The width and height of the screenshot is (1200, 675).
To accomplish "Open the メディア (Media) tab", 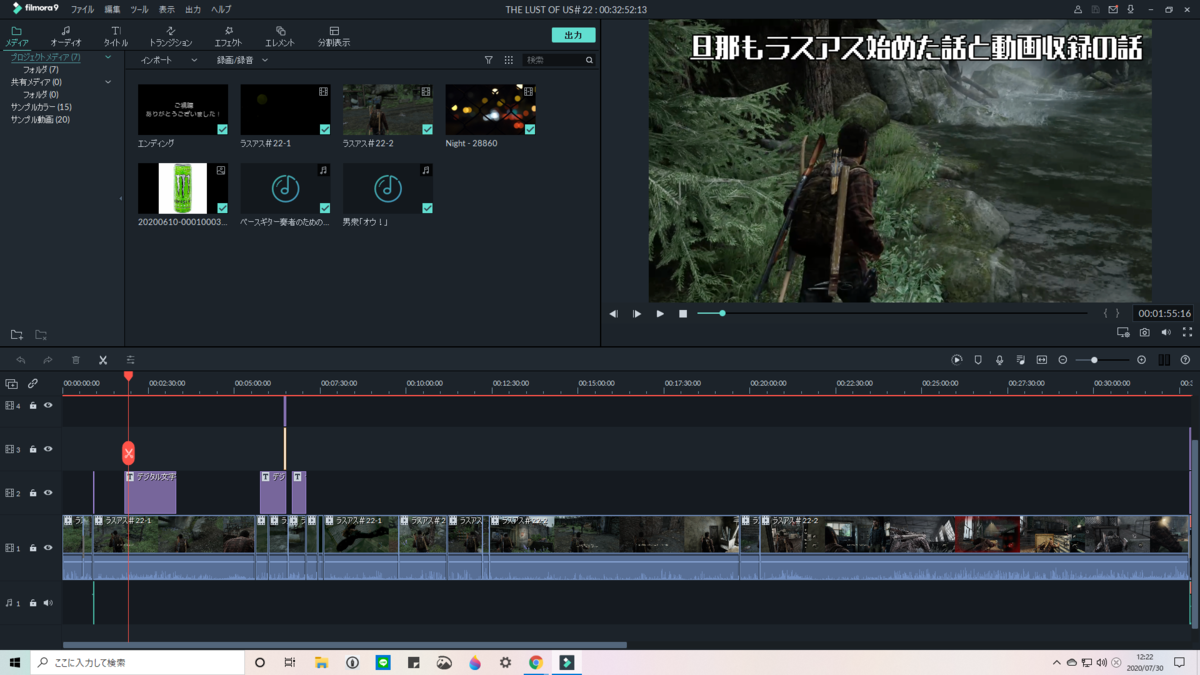I will 16,37.
